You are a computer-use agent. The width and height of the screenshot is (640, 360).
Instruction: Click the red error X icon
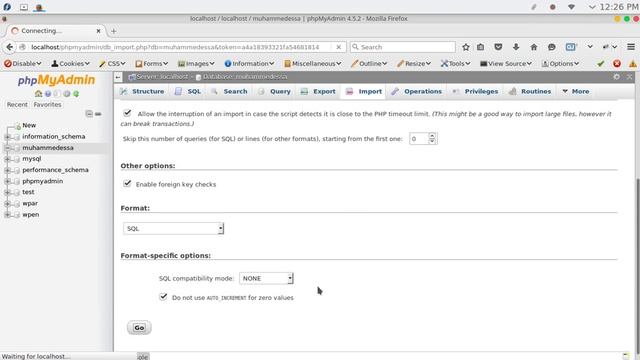click(x=617, y=64)
